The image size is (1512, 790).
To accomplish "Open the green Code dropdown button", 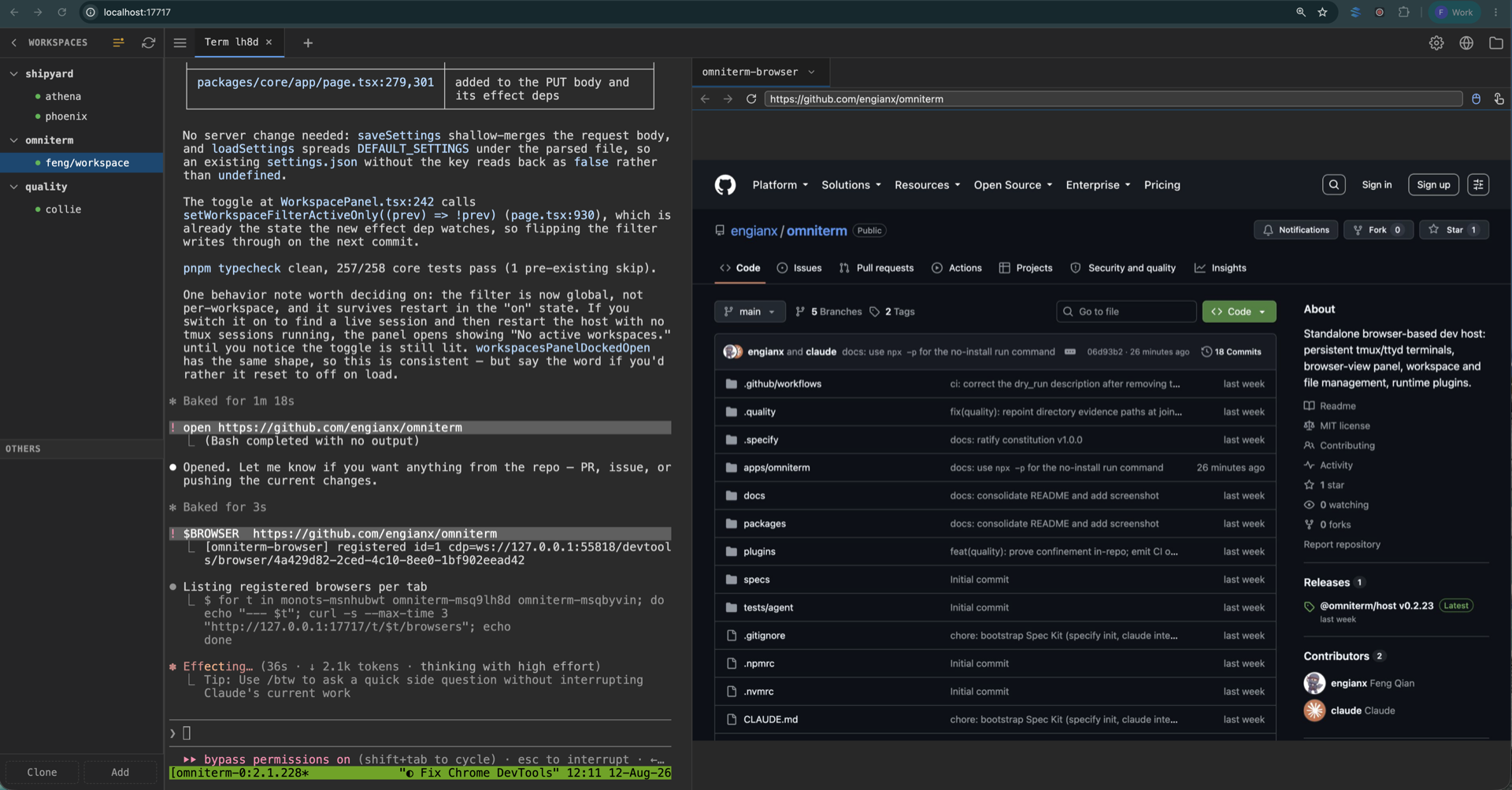I will 1239,312.
